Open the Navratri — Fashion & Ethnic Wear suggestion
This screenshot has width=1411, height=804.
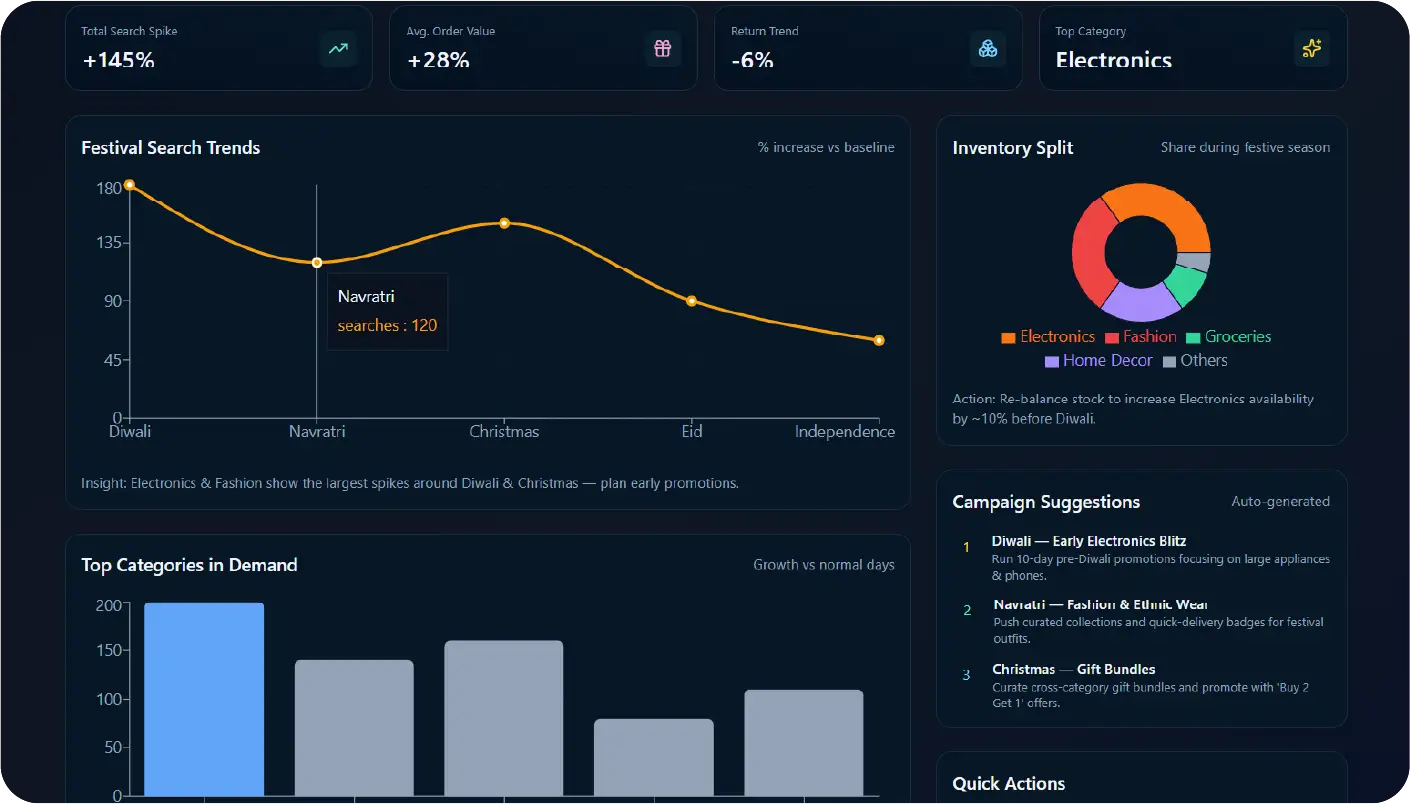(1100, 605)
